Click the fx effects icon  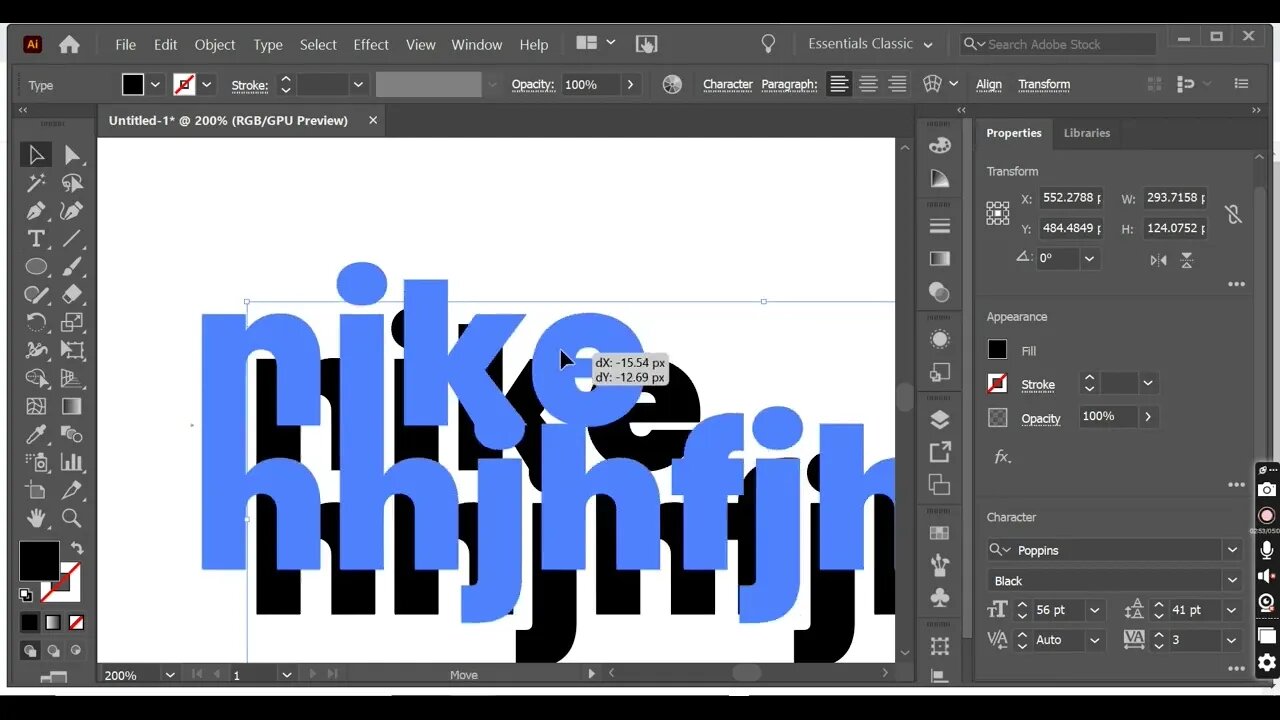pos(1002,457)
